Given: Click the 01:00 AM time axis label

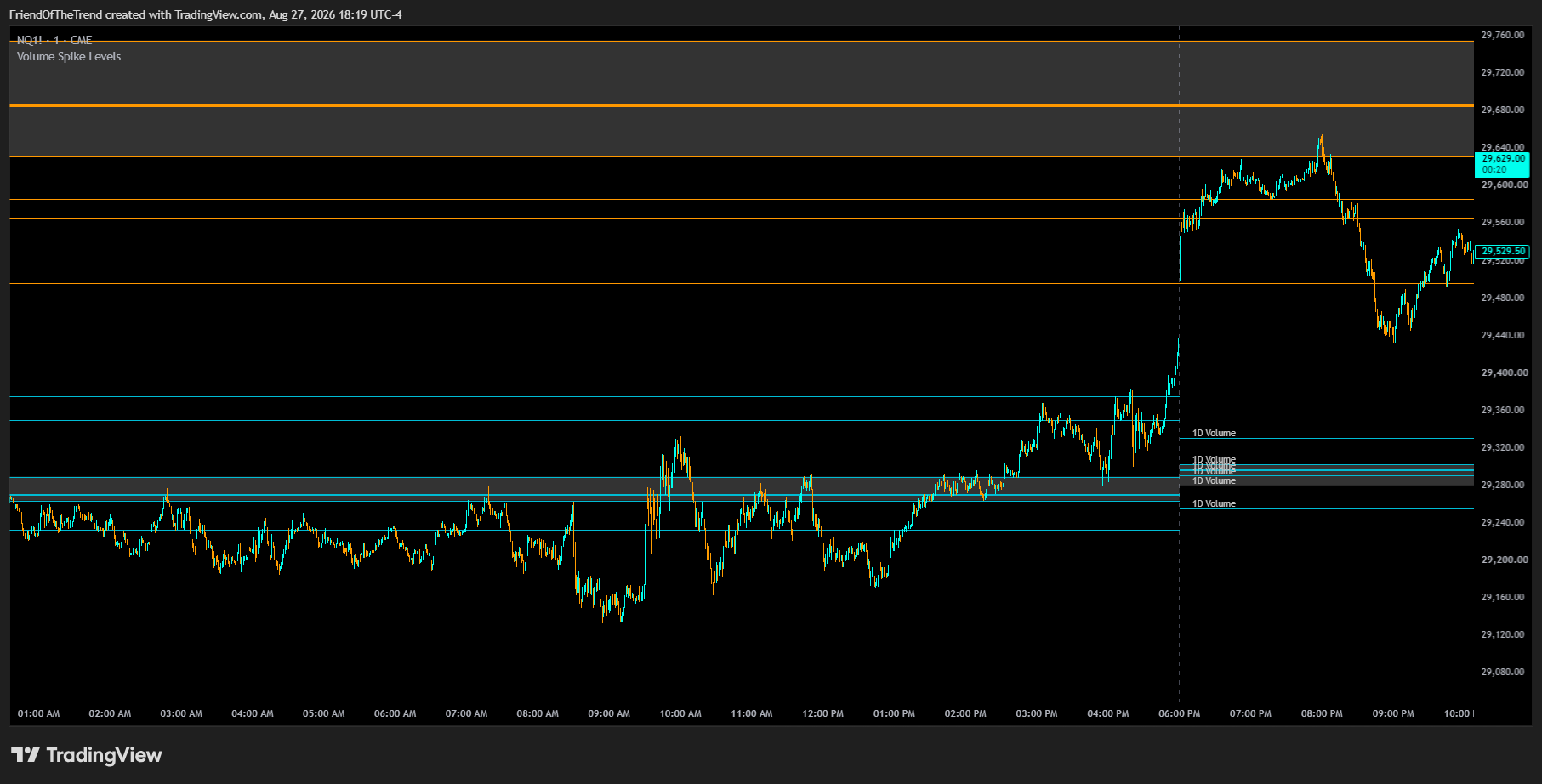Looking at the screenshot, I should [x=39, y=713].
